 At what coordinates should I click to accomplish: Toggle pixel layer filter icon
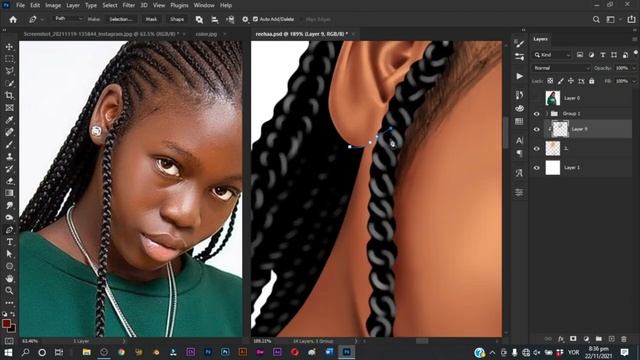pyautogui.click(x=580, y=55)
